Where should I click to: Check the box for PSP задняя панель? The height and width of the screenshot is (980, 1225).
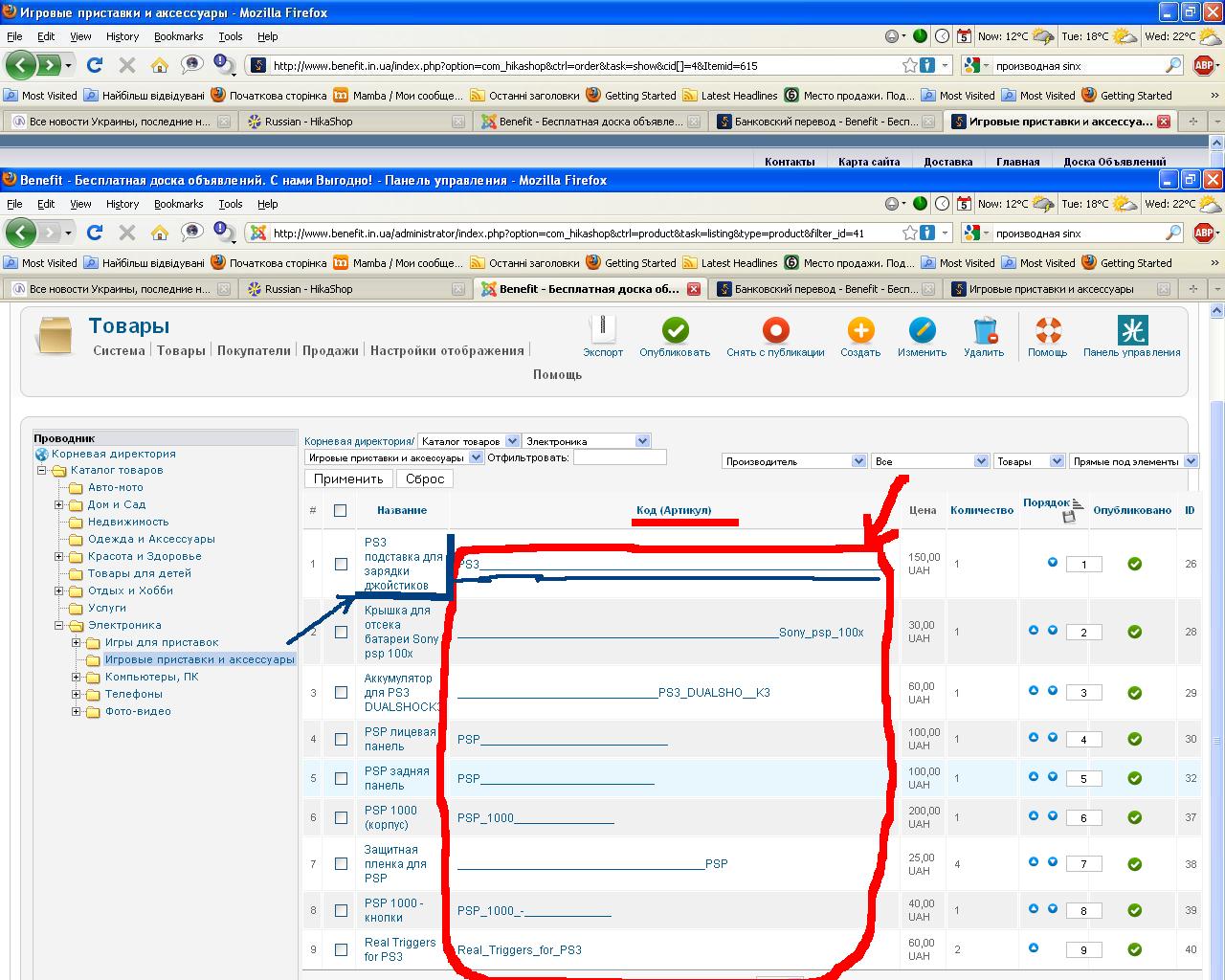point(341,778)
